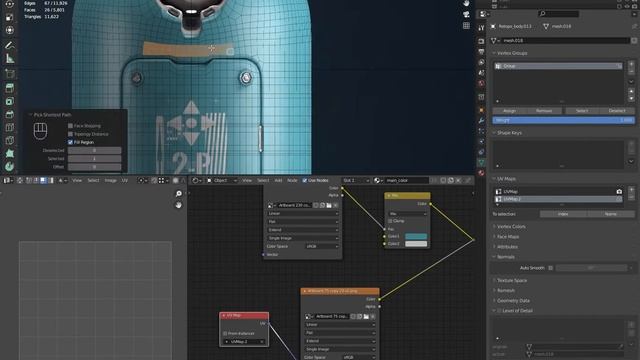Open the Tool properties tab

[481, 28]
